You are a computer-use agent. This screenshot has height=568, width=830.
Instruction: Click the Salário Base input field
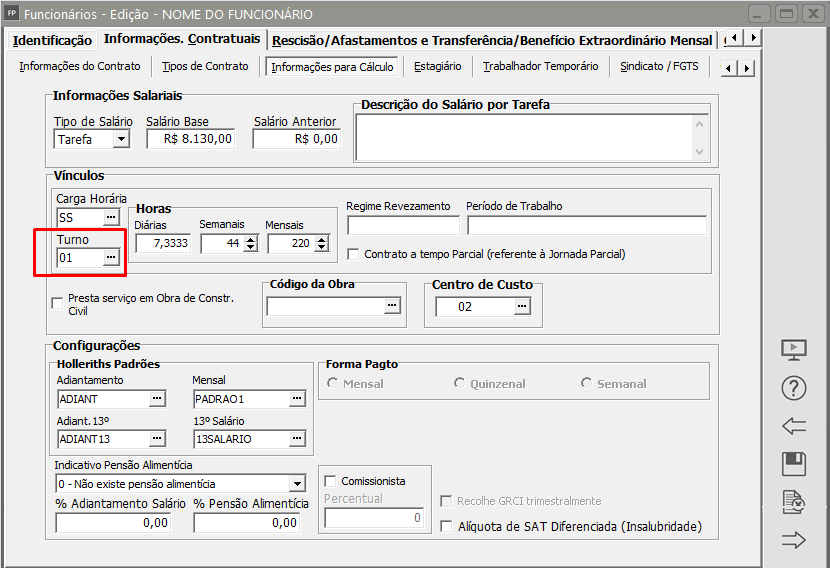coord(191,140)
